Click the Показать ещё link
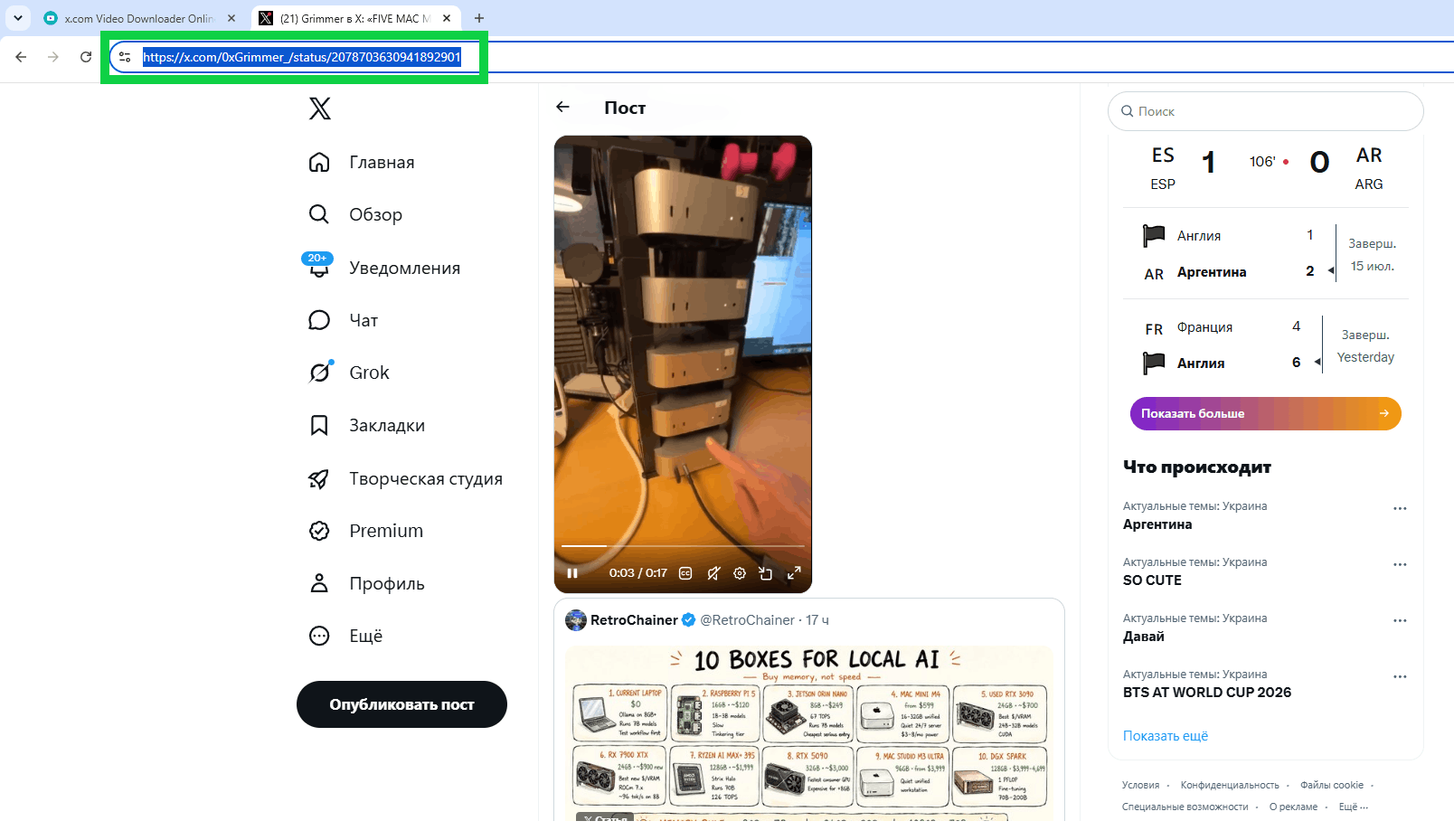This screenshot has height=840, width=1454. [x=1166, y=736]
